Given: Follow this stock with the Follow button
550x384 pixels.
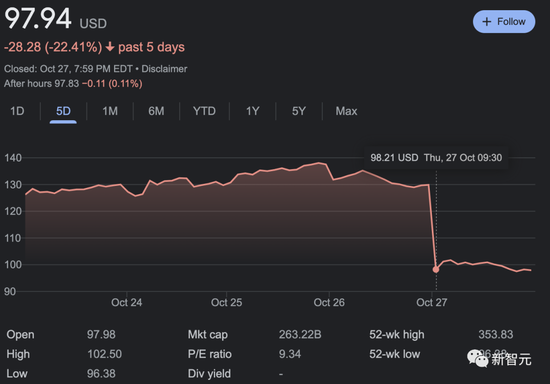Looking at the screenshot, I should pyautogui.click(x=504, y=22).
